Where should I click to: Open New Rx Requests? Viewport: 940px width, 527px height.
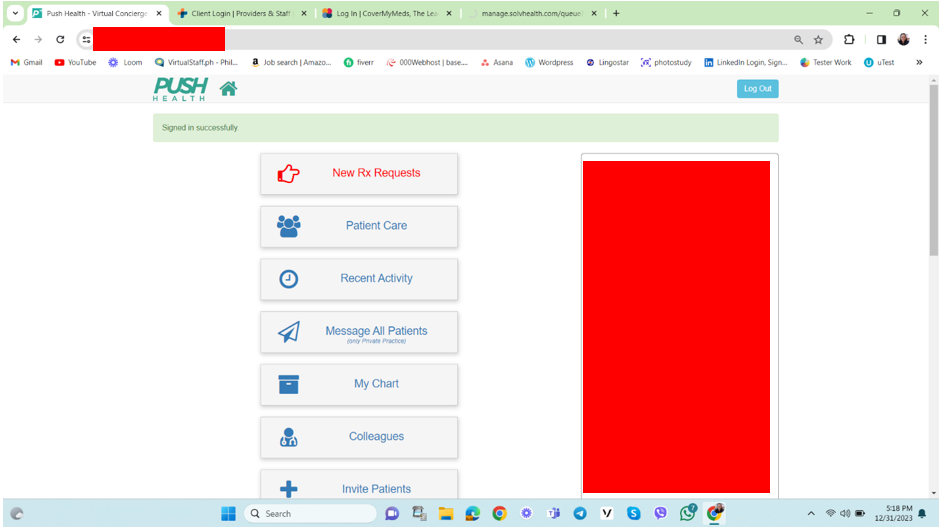(x=358, y=173)
